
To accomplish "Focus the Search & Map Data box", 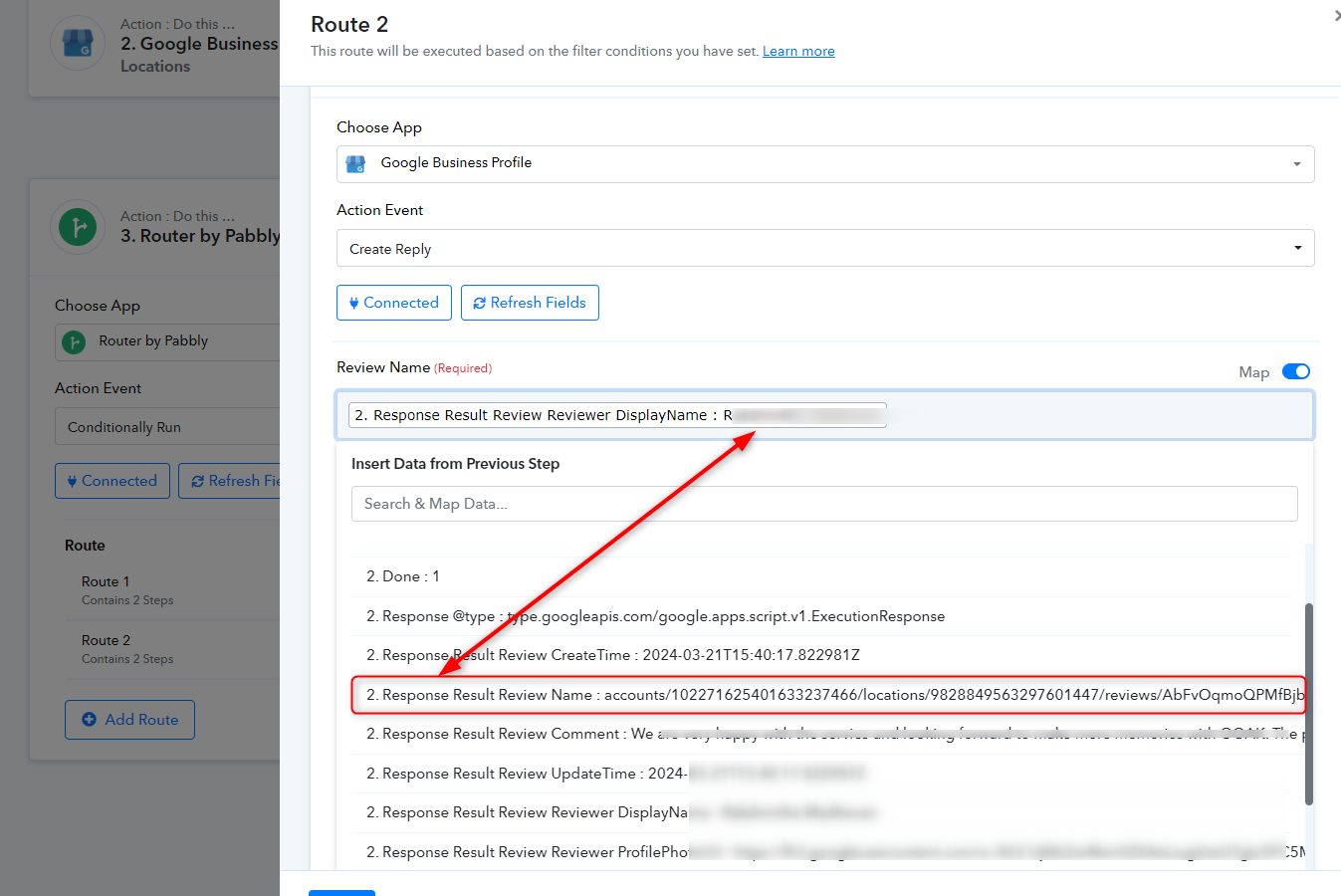I will point(824,504).
